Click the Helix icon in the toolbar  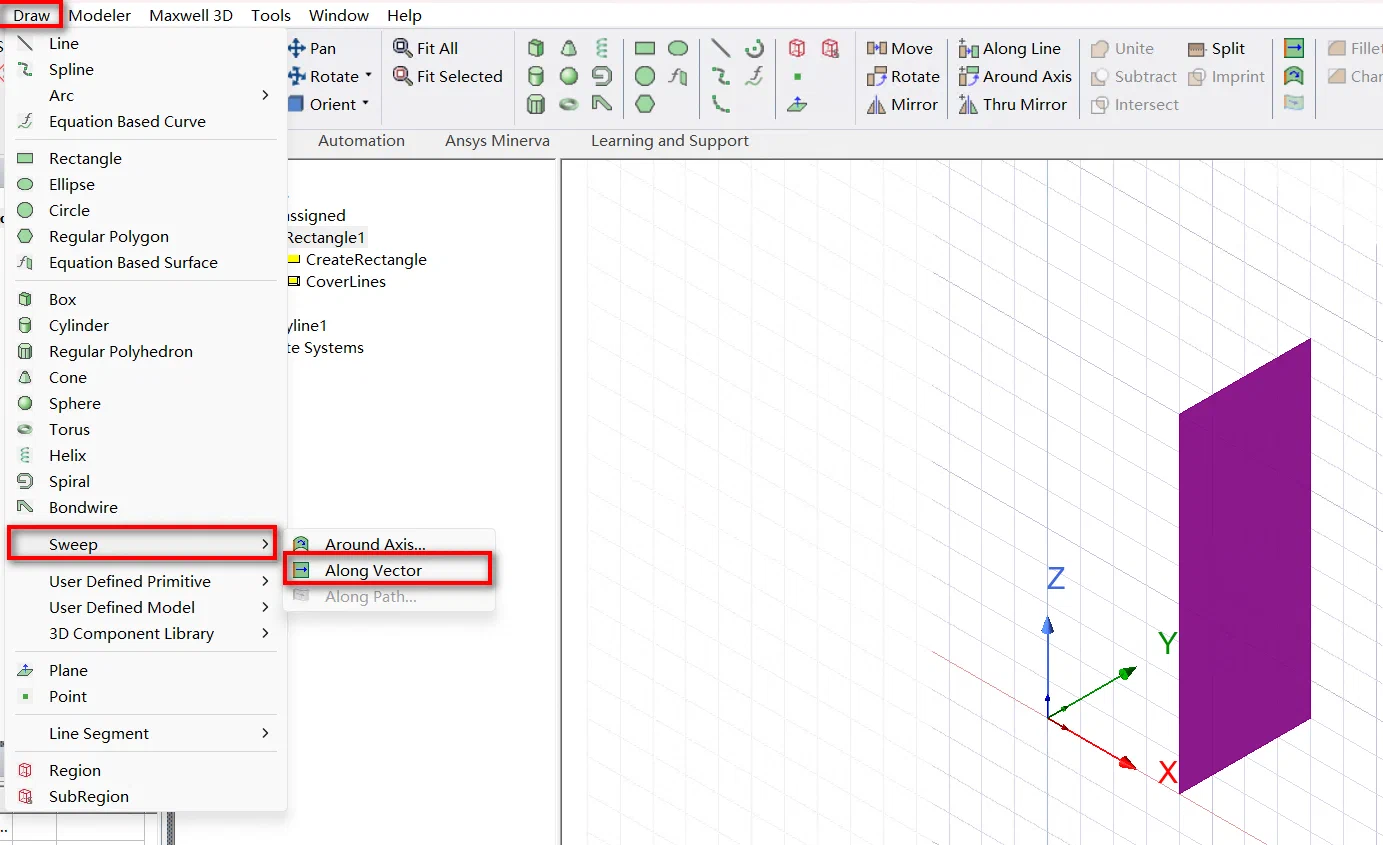click(x=601, y=48)
